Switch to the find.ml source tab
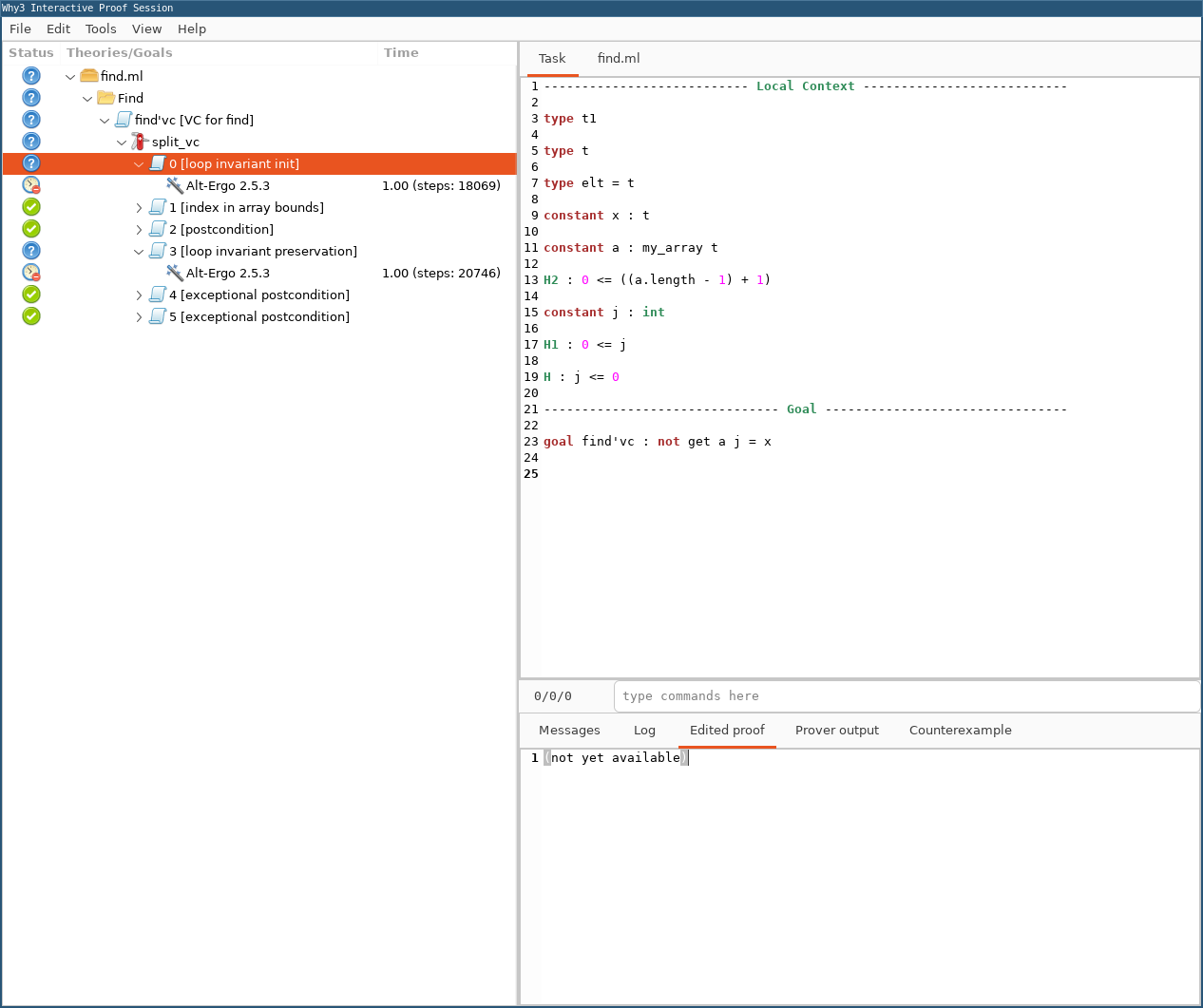The image size is (1203, 1008). (x=618, y=58)
